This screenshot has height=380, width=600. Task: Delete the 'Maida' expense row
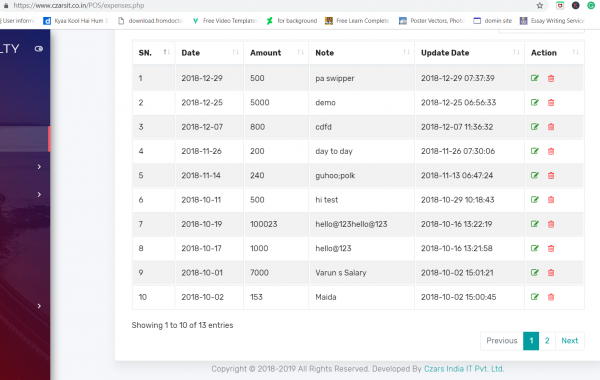click(551, 297)
